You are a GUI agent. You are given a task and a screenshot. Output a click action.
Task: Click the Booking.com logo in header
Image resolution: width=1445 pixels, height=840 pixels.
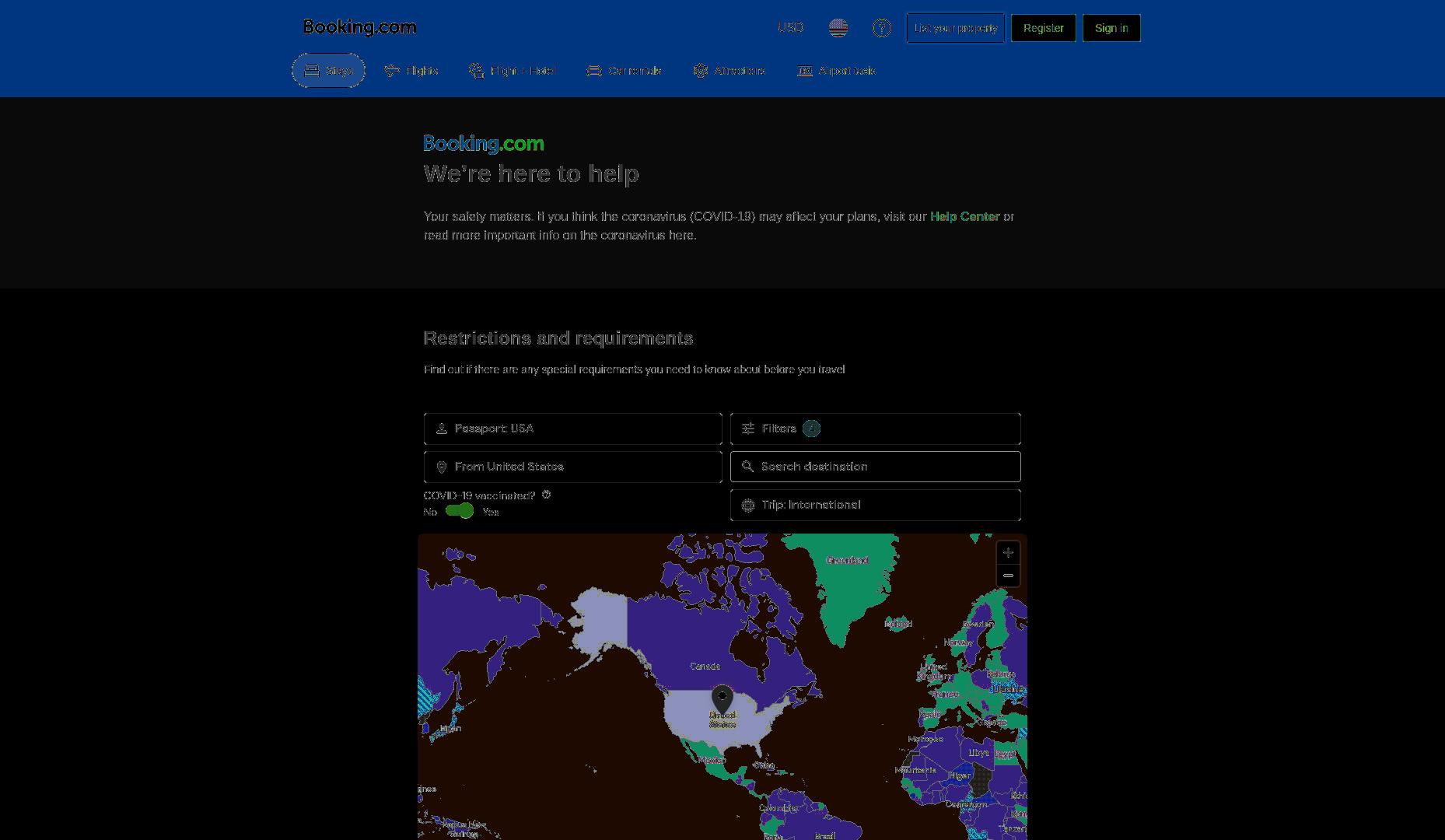(359, 27)
